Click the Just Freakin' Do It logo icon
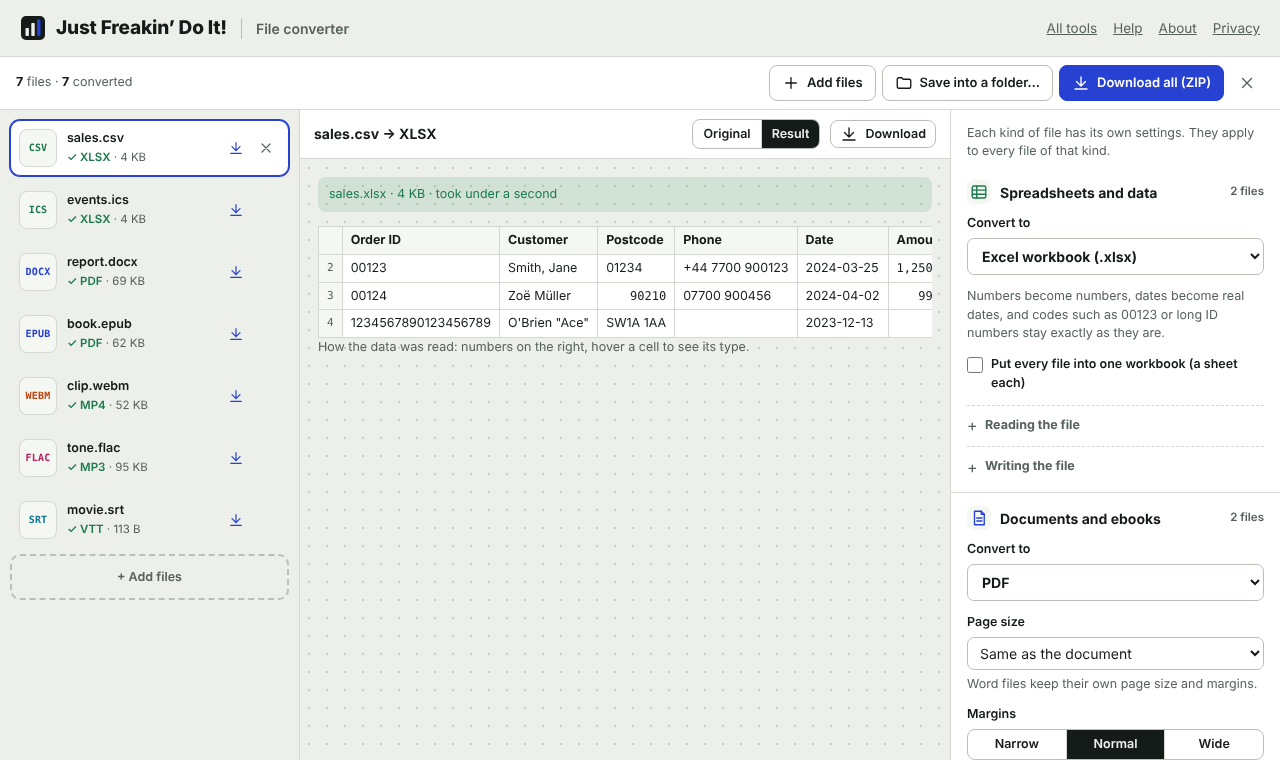The width and height of the screenshot is (1280, 760). 33,28
